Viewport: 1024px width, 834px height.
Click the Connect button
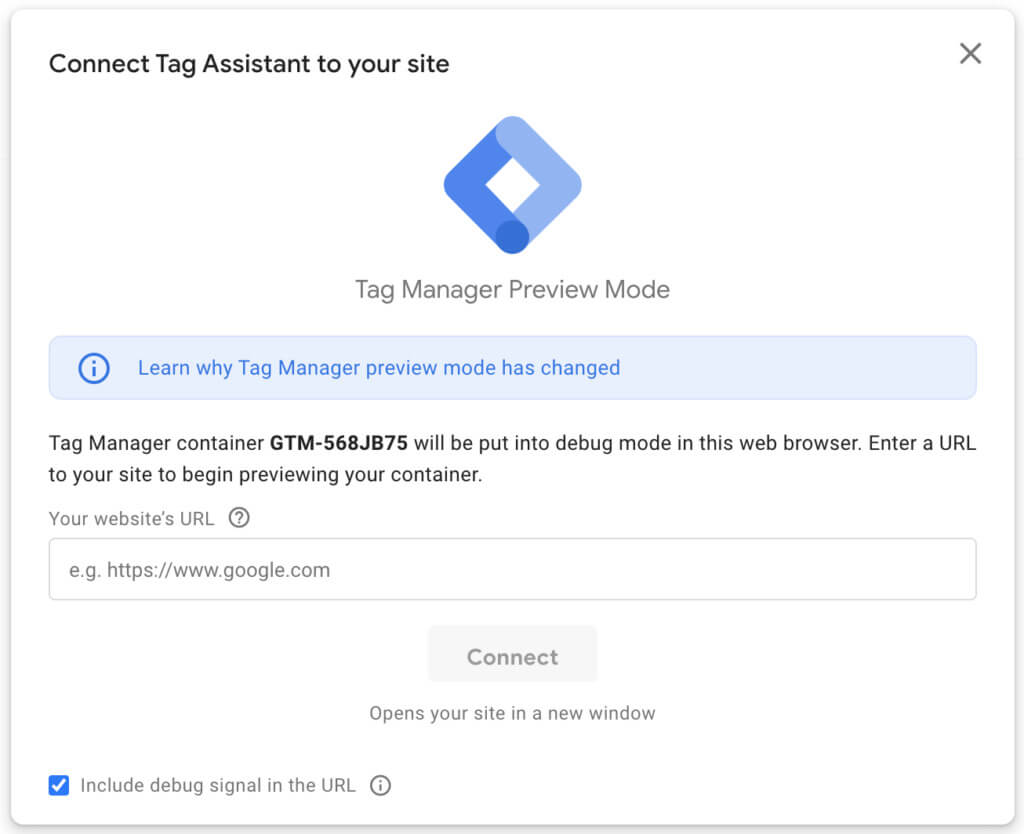(x=512, y=656)
